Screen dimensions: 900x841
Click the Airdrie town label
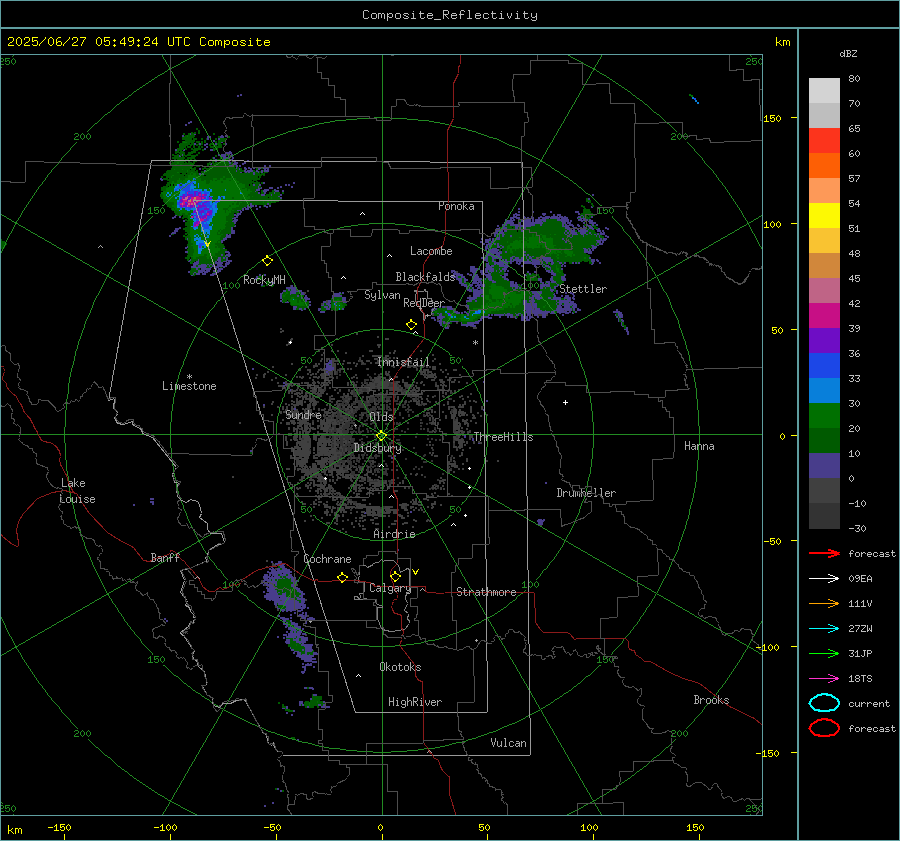[x=394, y=534]
